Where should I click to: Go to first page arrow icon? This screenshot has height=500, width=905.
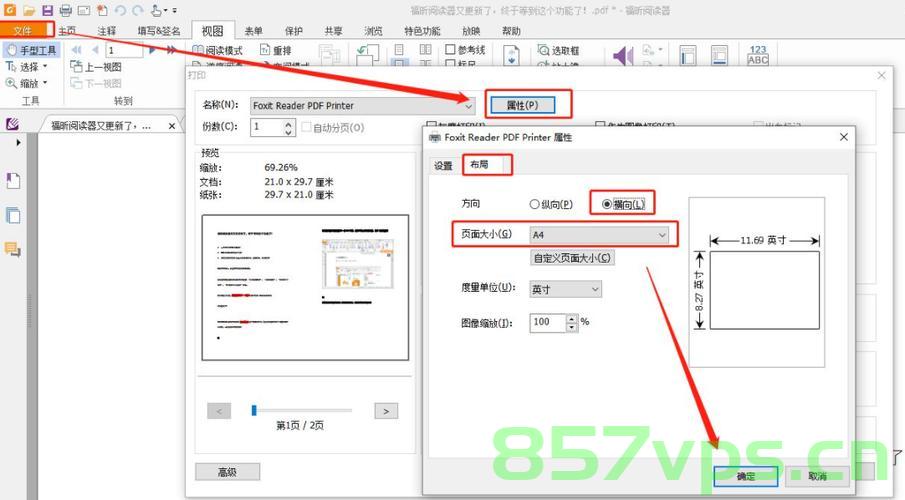click(x=76, y=50)
